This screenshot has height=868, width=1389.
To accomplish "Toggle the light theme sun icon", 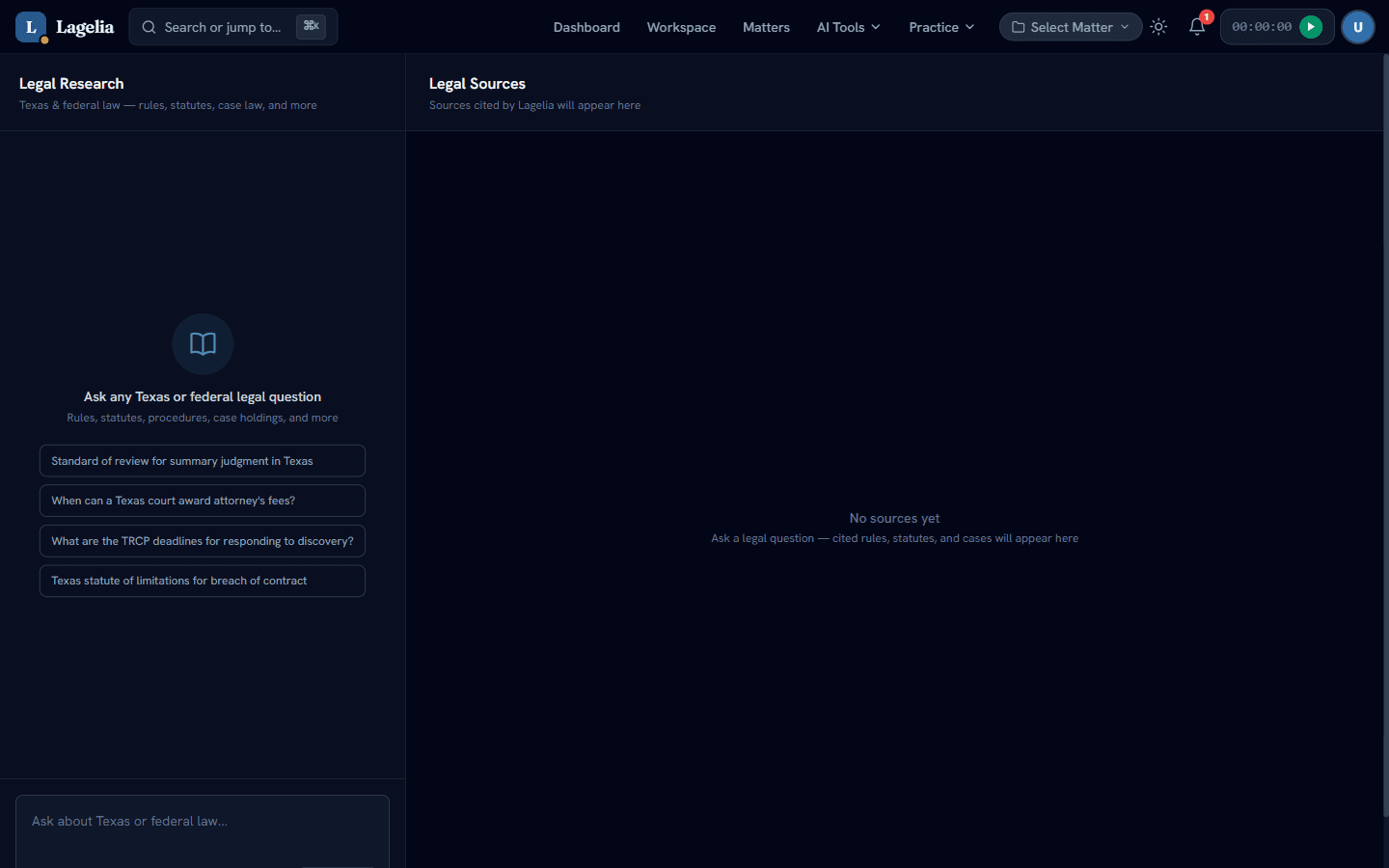I will [1158, 27].
